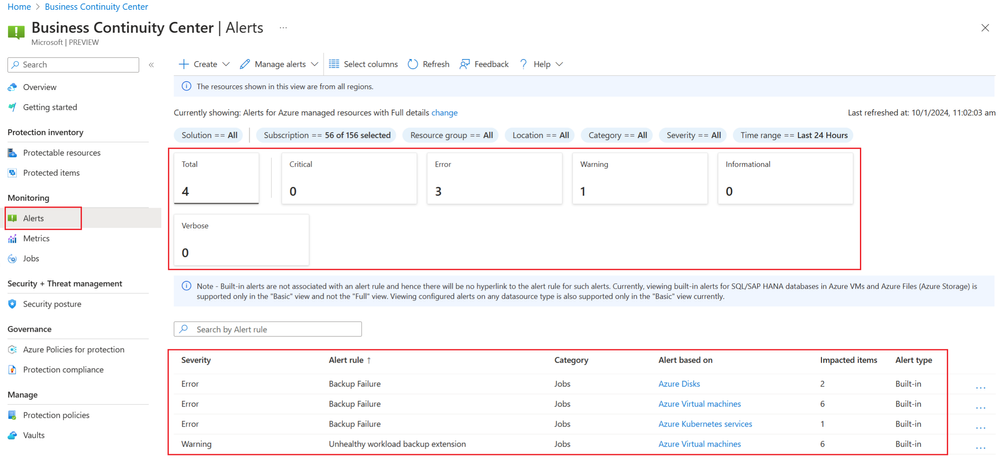This screenshot has width=999, height=461.
Task: Open the Subscription == 56 of 156 selected filter
Action: 327,136
